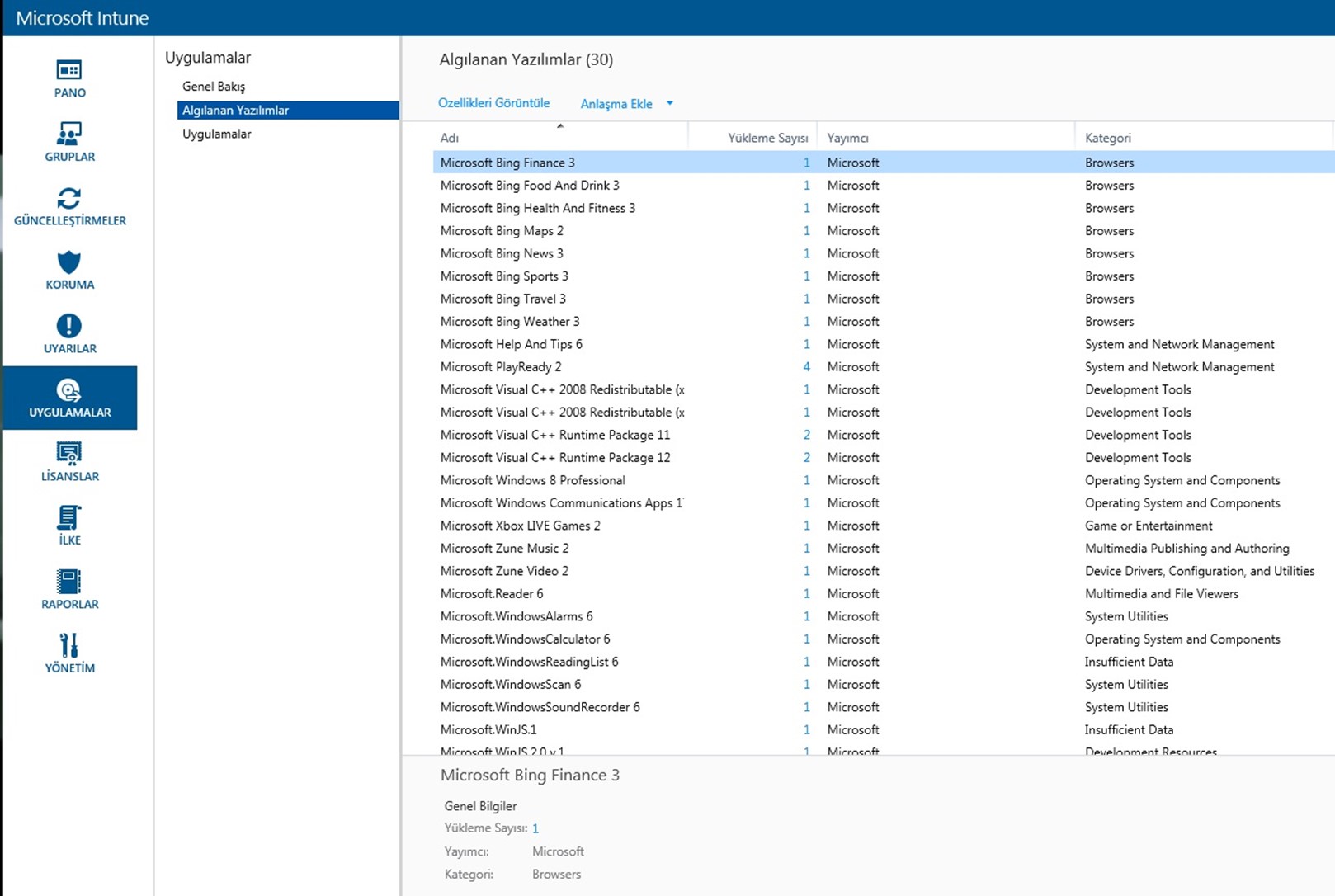This screenshot has width=1335, height=896.
Task: Click the Microsoft Intune title
Action: coord(83,18)
